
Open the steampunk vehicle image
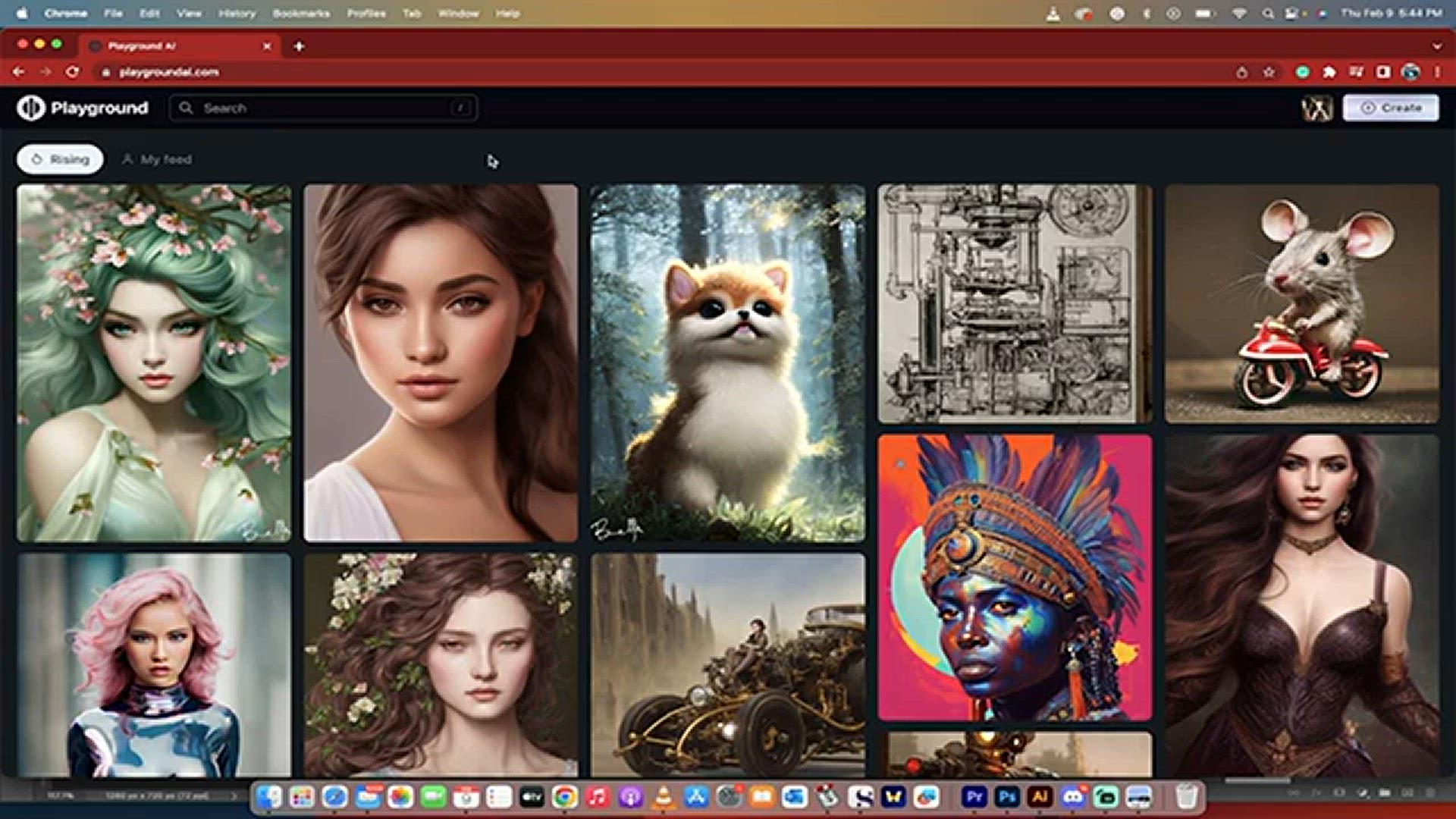pos(728,665)
